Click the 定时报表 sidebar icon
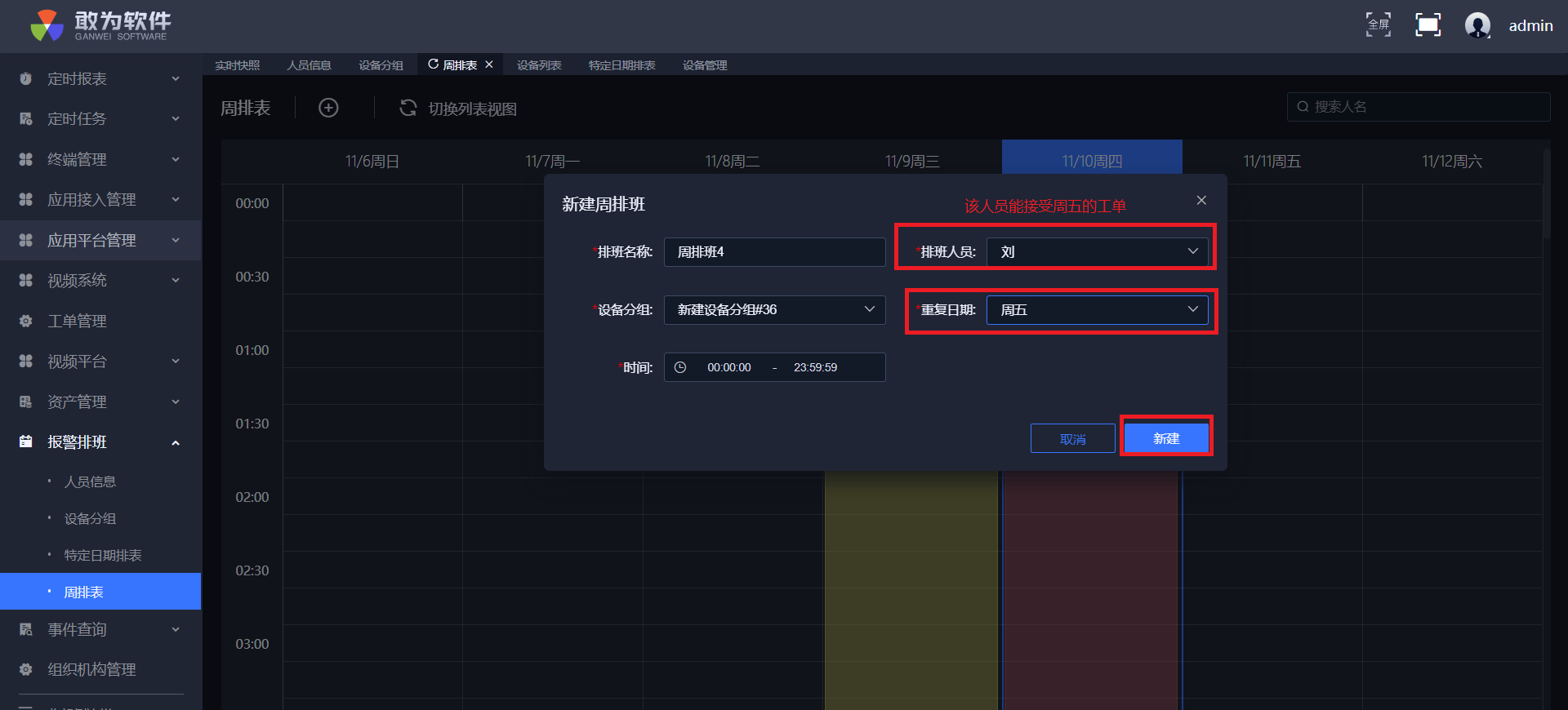Image resolution: width=1568 pixels, height=710 pixels. tap(26, 78)
